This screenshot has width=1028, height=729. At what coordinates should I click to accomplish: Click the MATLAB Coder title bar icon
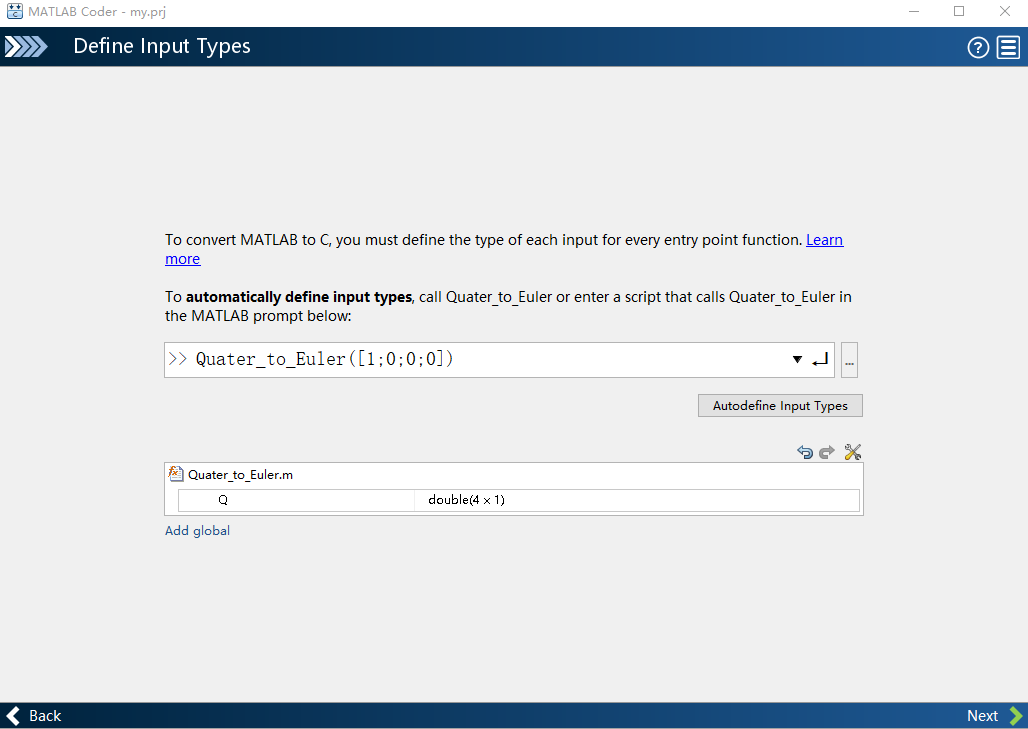point(14,11)
